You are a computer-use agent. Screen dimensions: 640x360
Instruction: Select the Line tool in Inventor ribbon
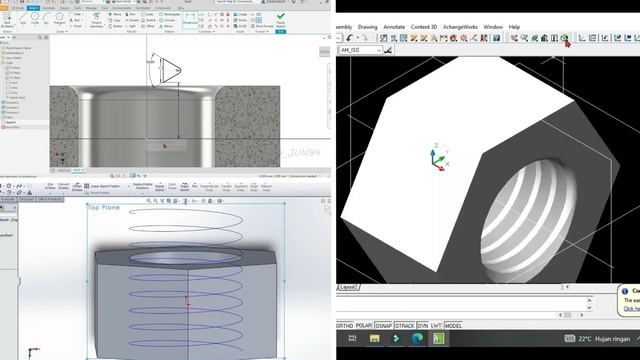[x=23, y=19]
